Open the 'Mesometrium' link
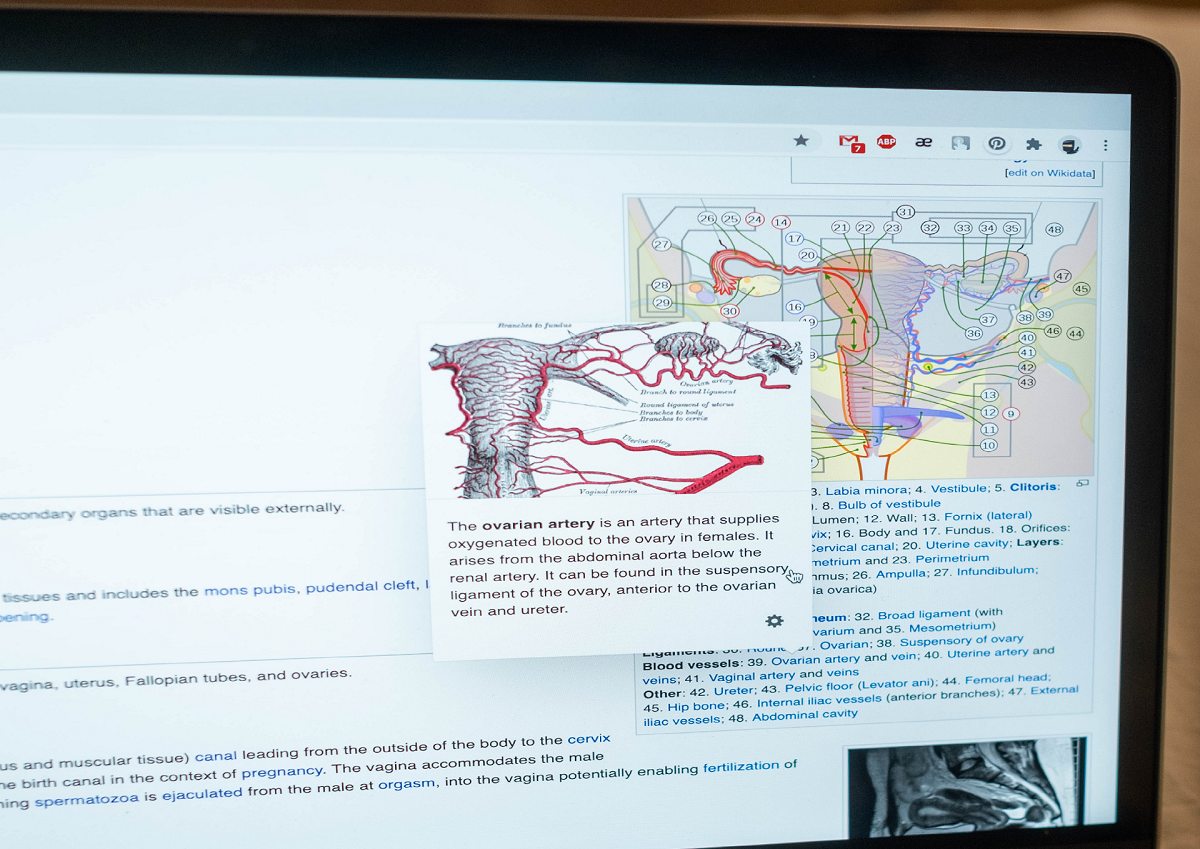 tap(952, 629)
